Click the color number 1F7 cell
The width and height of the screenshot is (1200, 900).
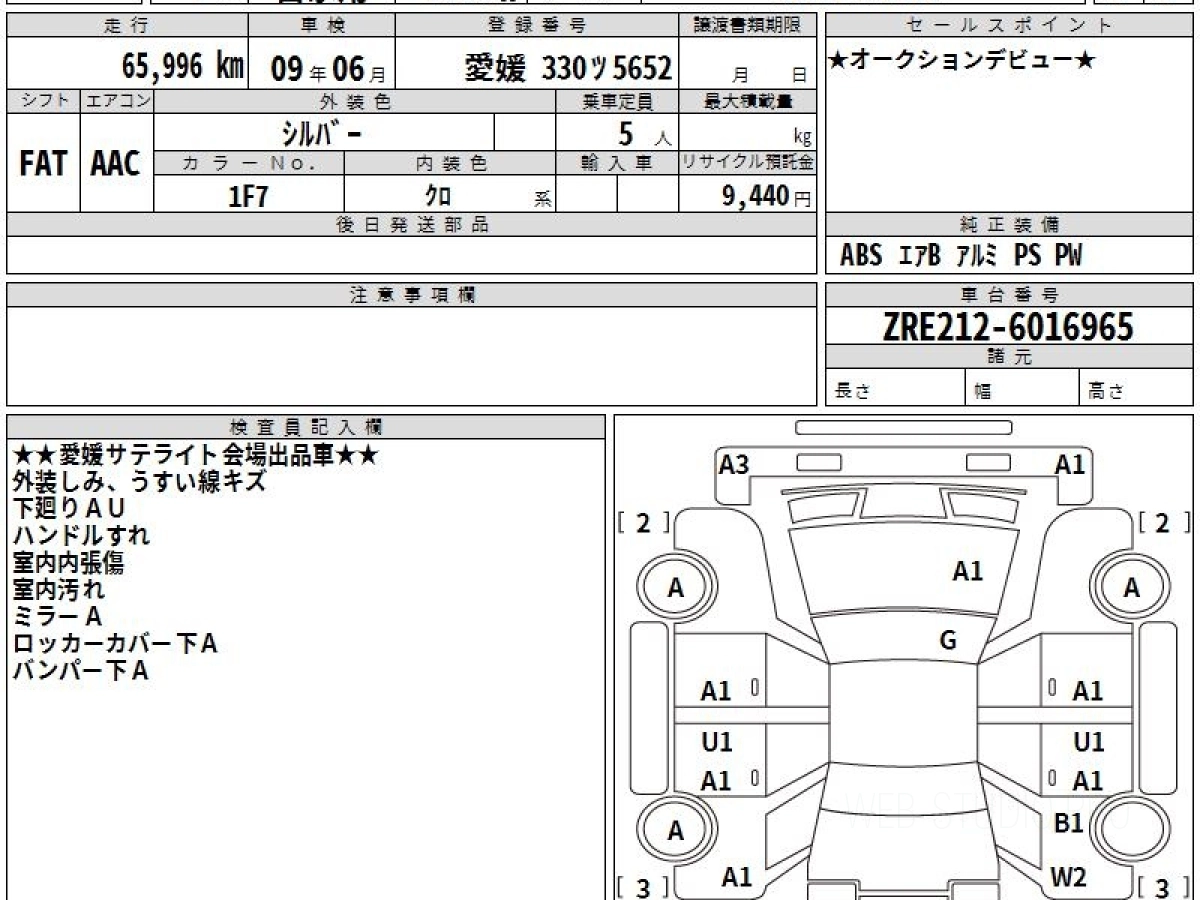pos(249,196)
